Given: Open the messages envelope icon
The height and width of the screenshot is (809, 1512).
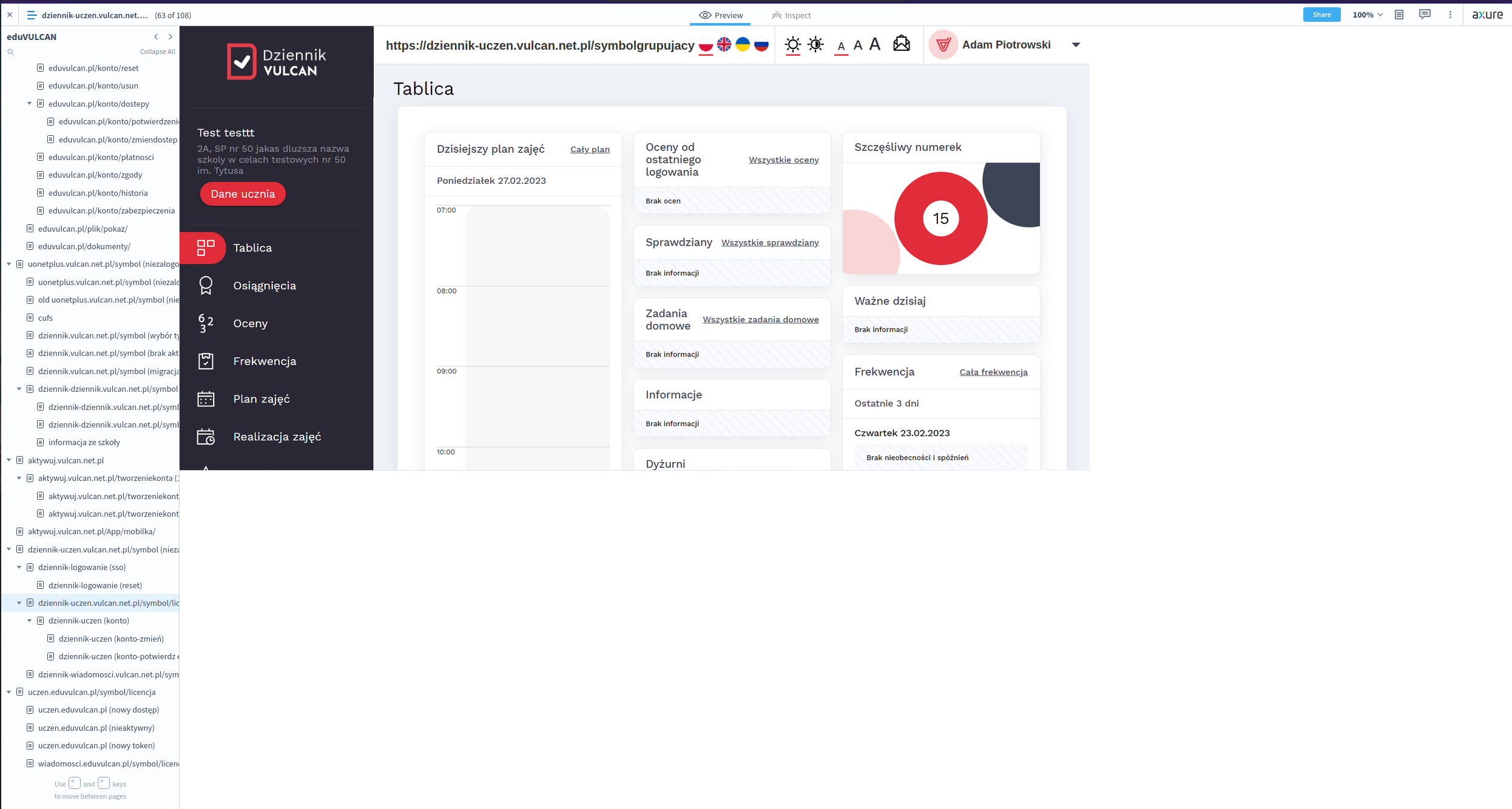Looking at the screenshot, I should click(x=902, y=44).
